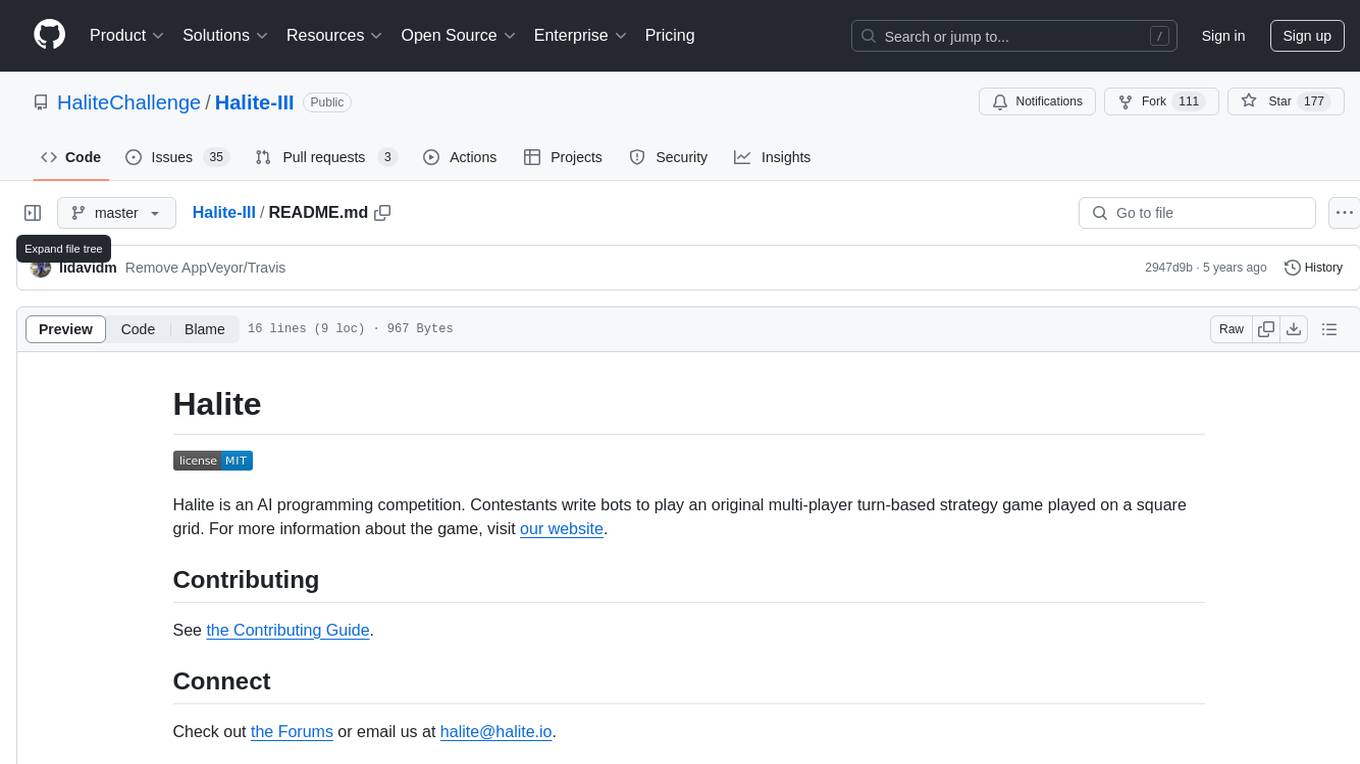Image resolution: width=1360 pixels, height=764 pixels.
Task: Expand the file tree sidebar
Action: point(33,213)
